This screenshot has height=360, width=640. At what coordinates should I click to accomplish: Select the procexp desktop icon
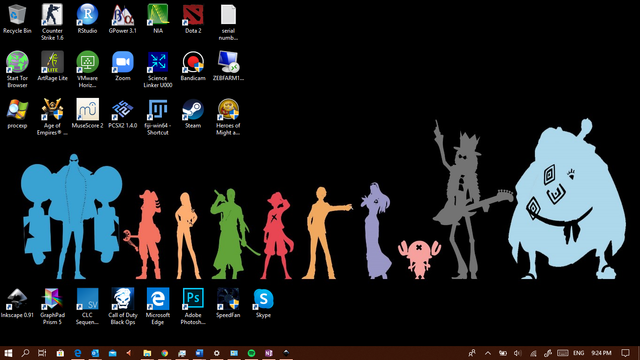pos(17,114)
